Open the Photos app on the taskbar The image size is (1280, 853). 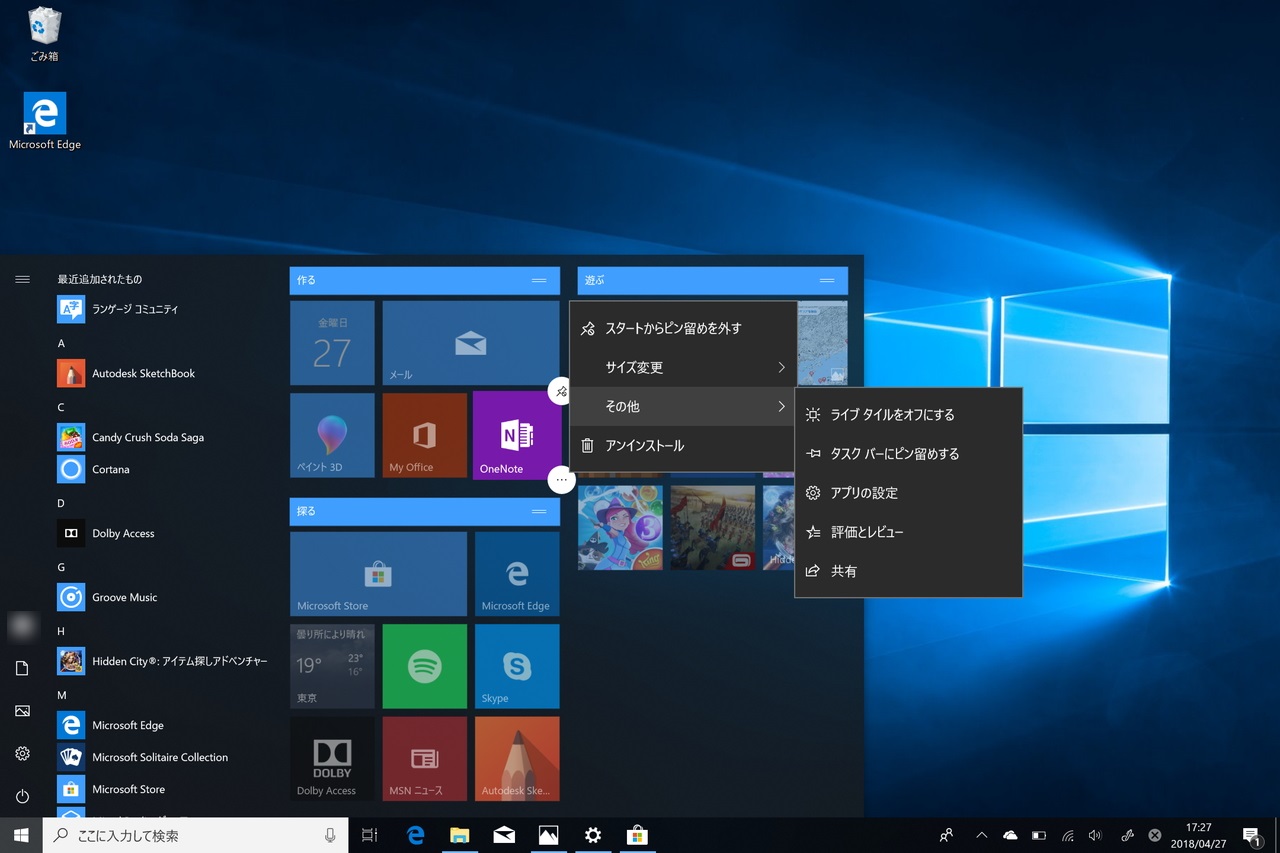tap(548, 835)
